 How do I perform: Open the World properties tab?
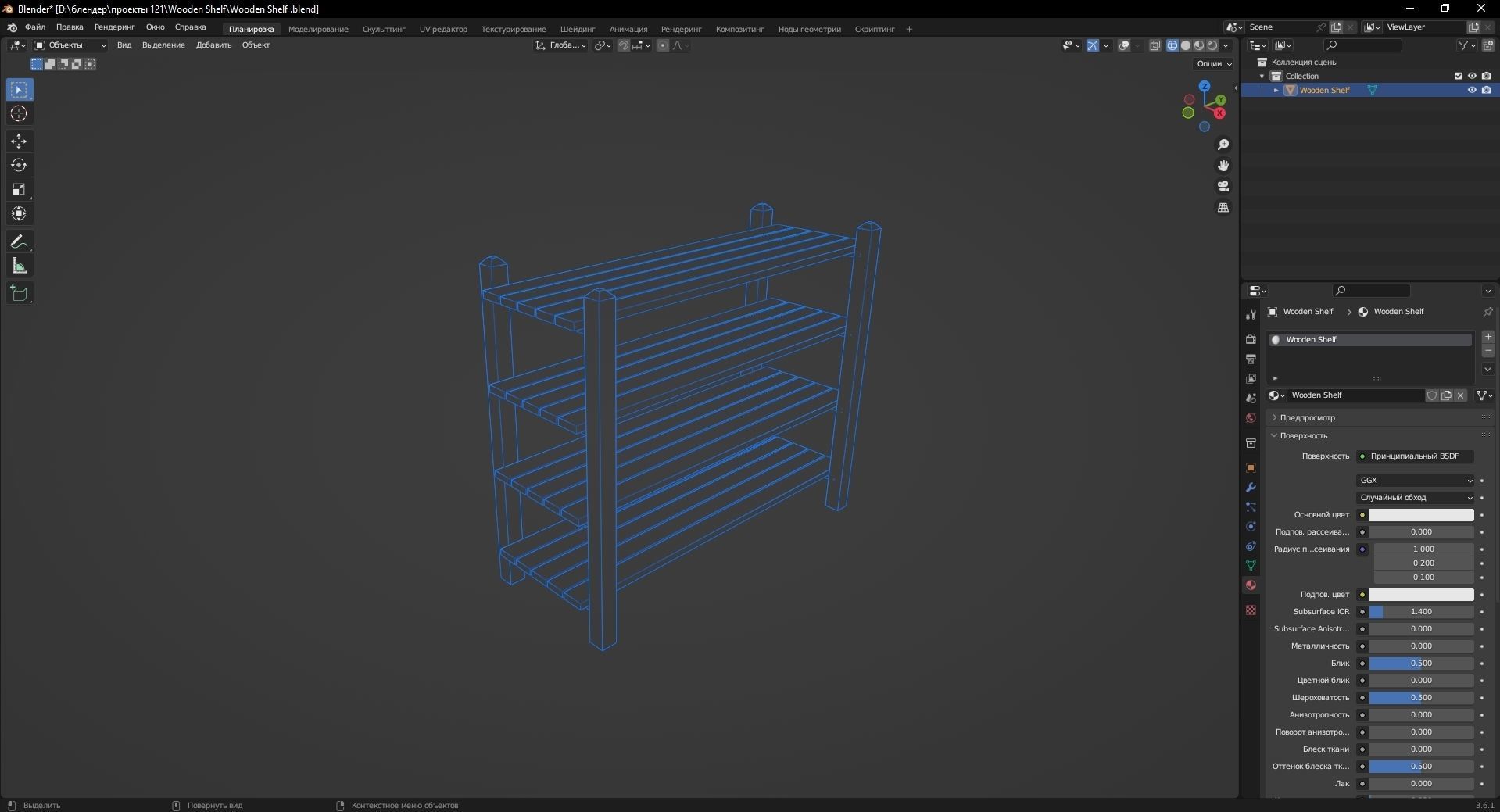(x=1251, y=417)
